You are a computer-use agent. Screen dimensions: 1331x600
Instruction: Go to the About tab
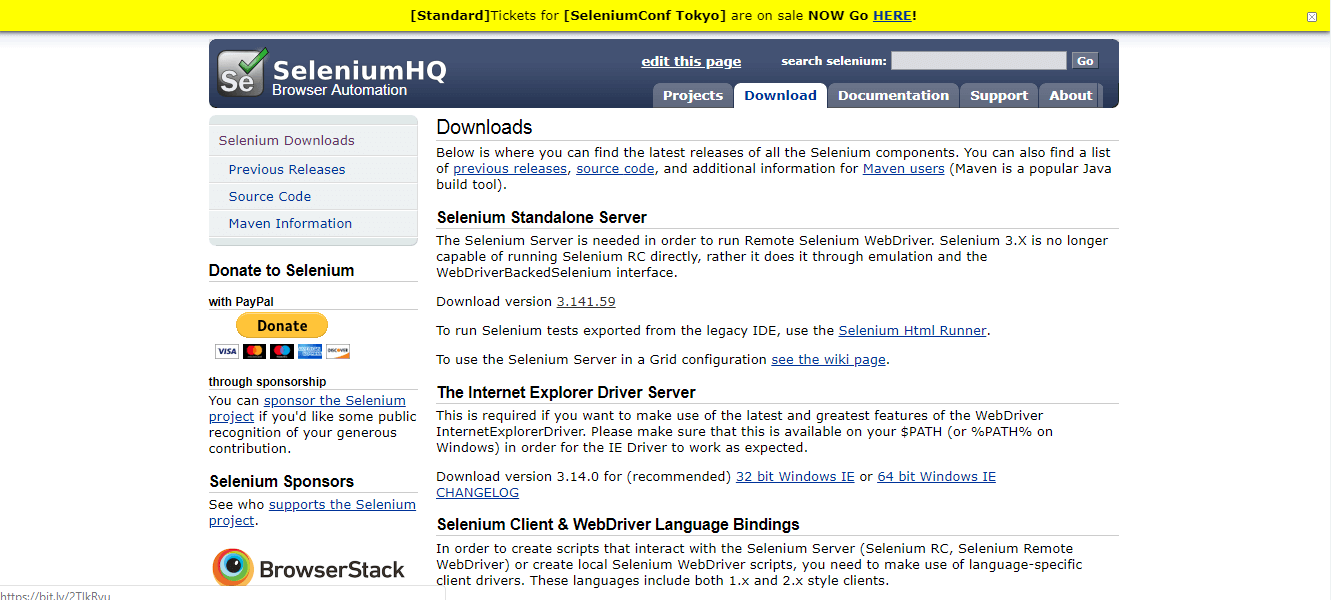(x=1070, y=95)
